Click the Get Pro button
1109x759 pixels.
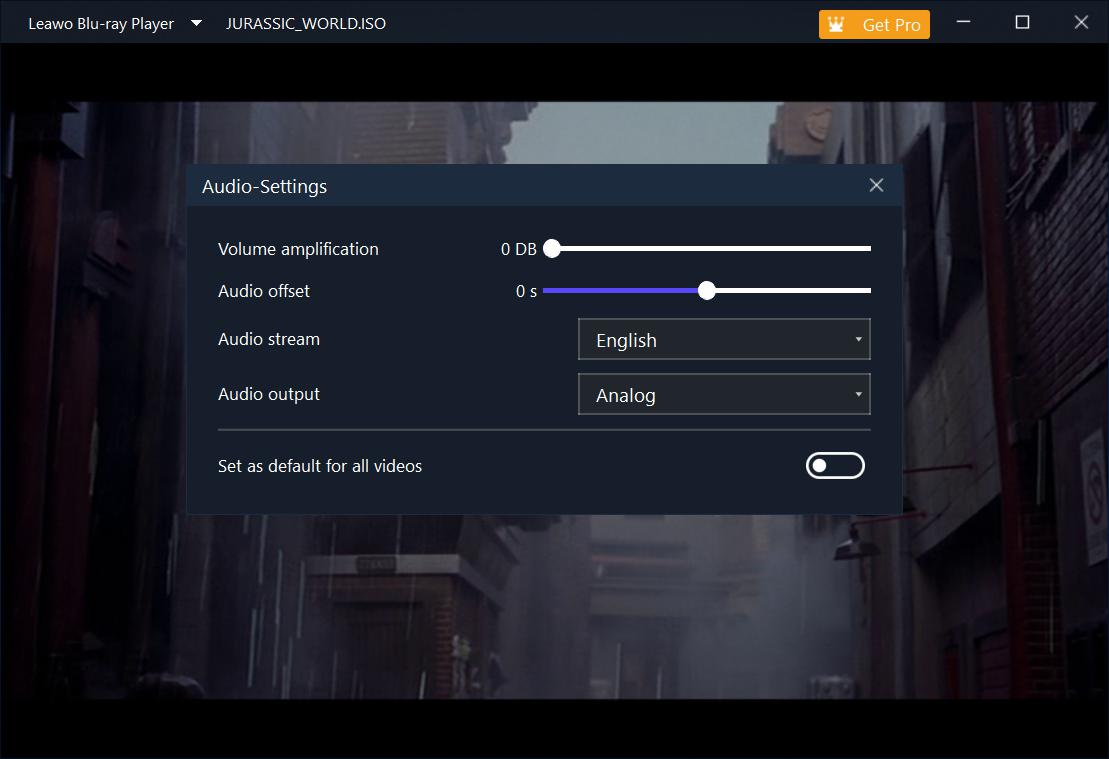pyautogui.click(x=874, y=25)
